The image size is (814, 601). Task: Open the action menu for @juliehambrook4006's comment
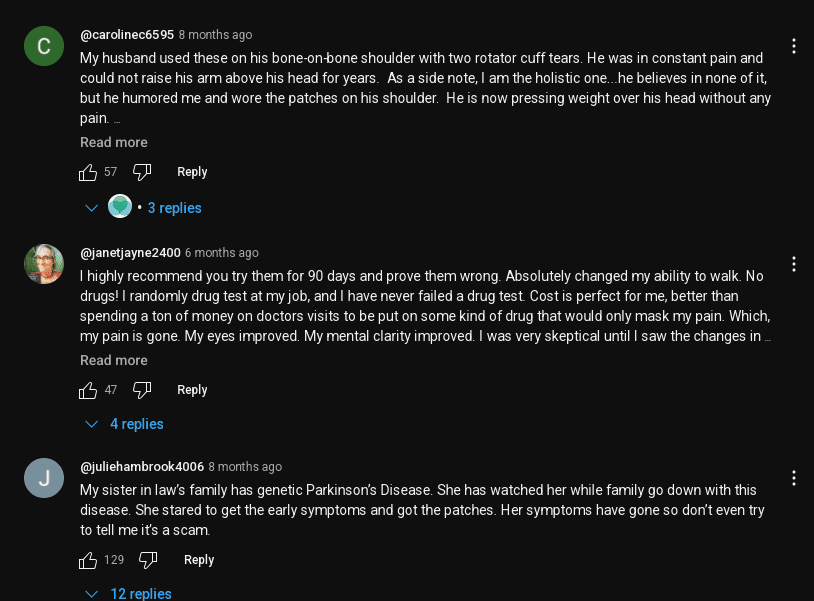pyautogui.click(x=793, y=478)
